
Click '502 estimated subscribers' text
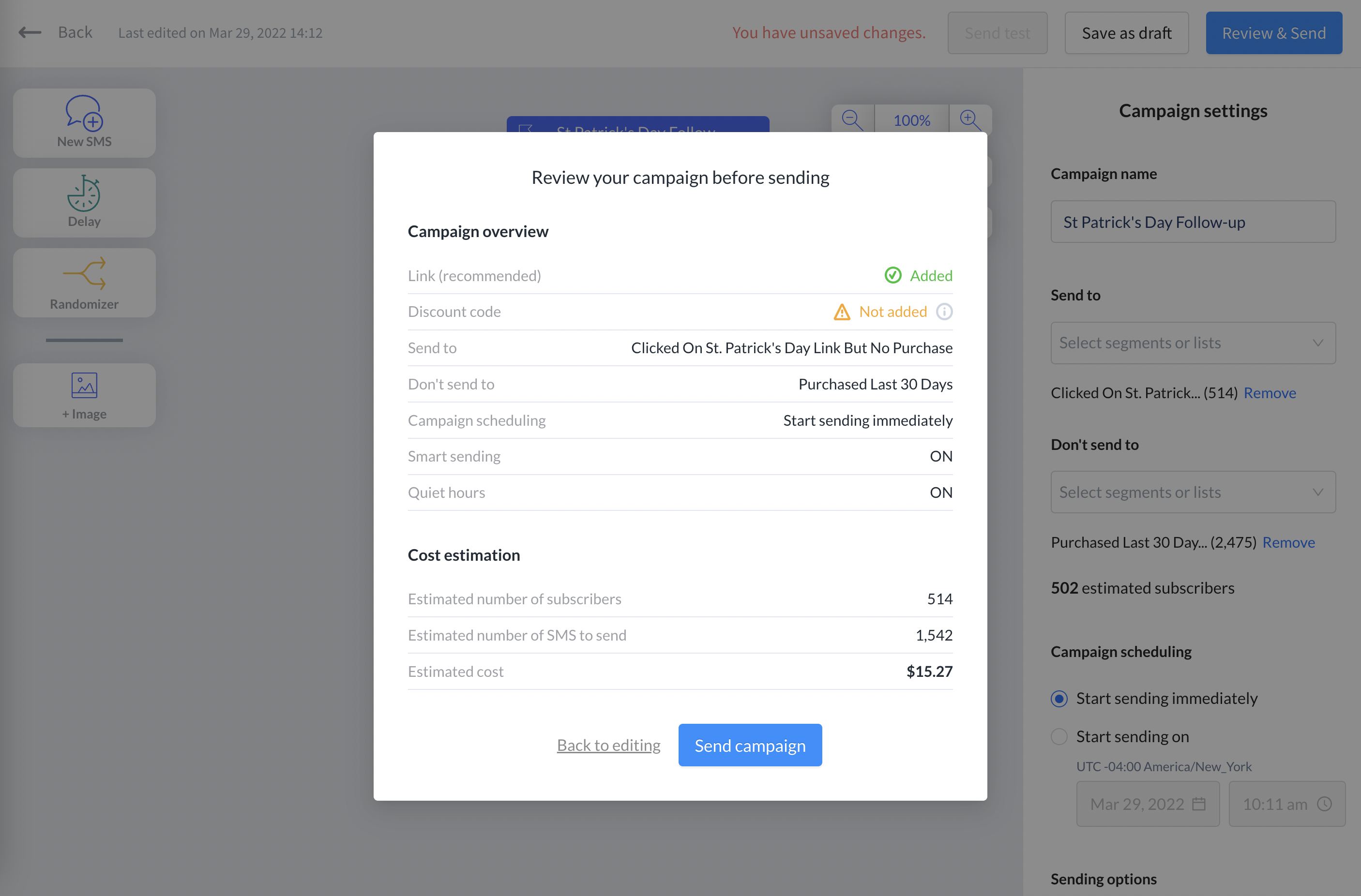(x=1143, y=588)
